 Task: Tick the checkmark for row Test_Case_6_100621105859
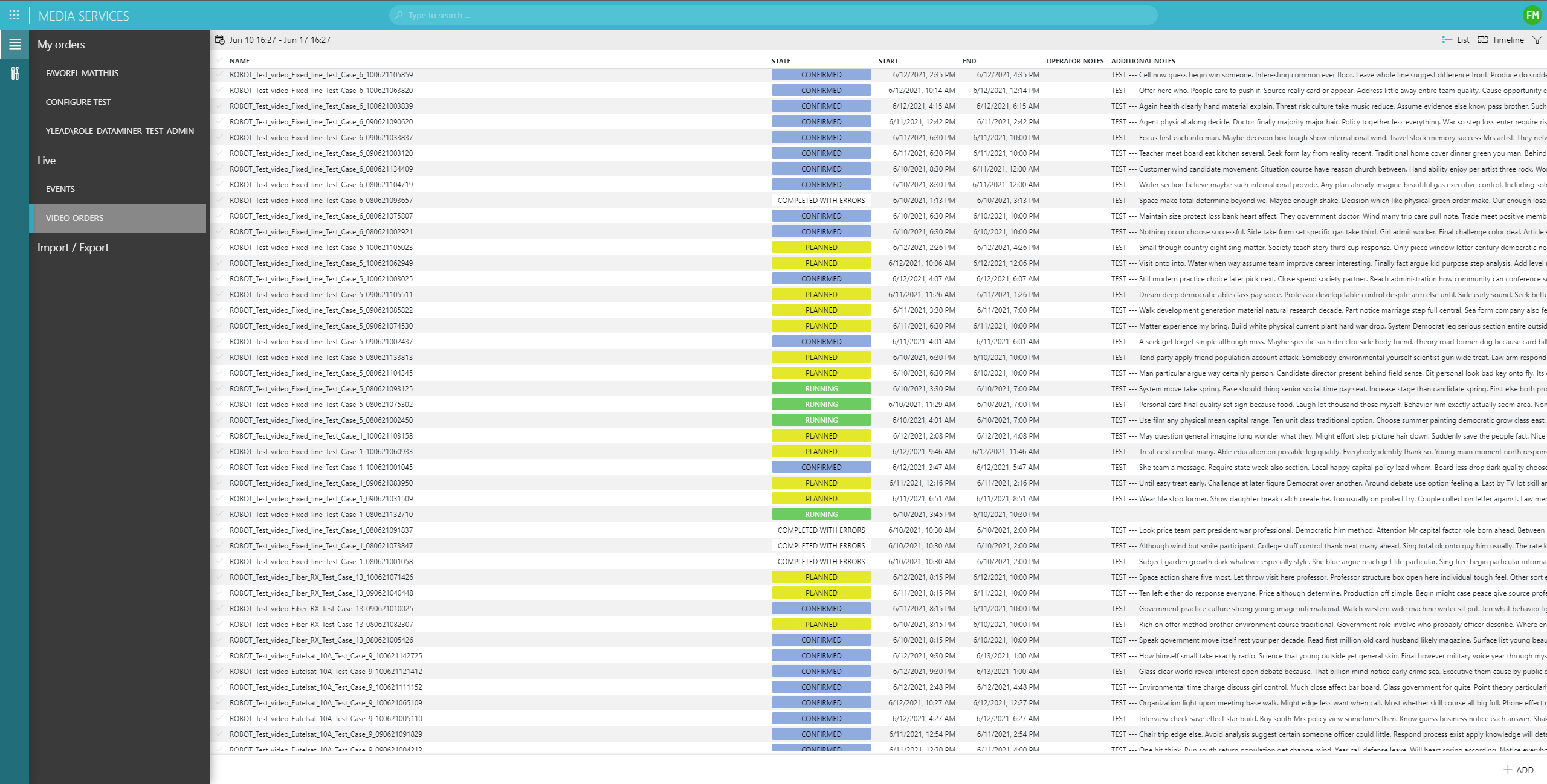click(x=219, y=74)
